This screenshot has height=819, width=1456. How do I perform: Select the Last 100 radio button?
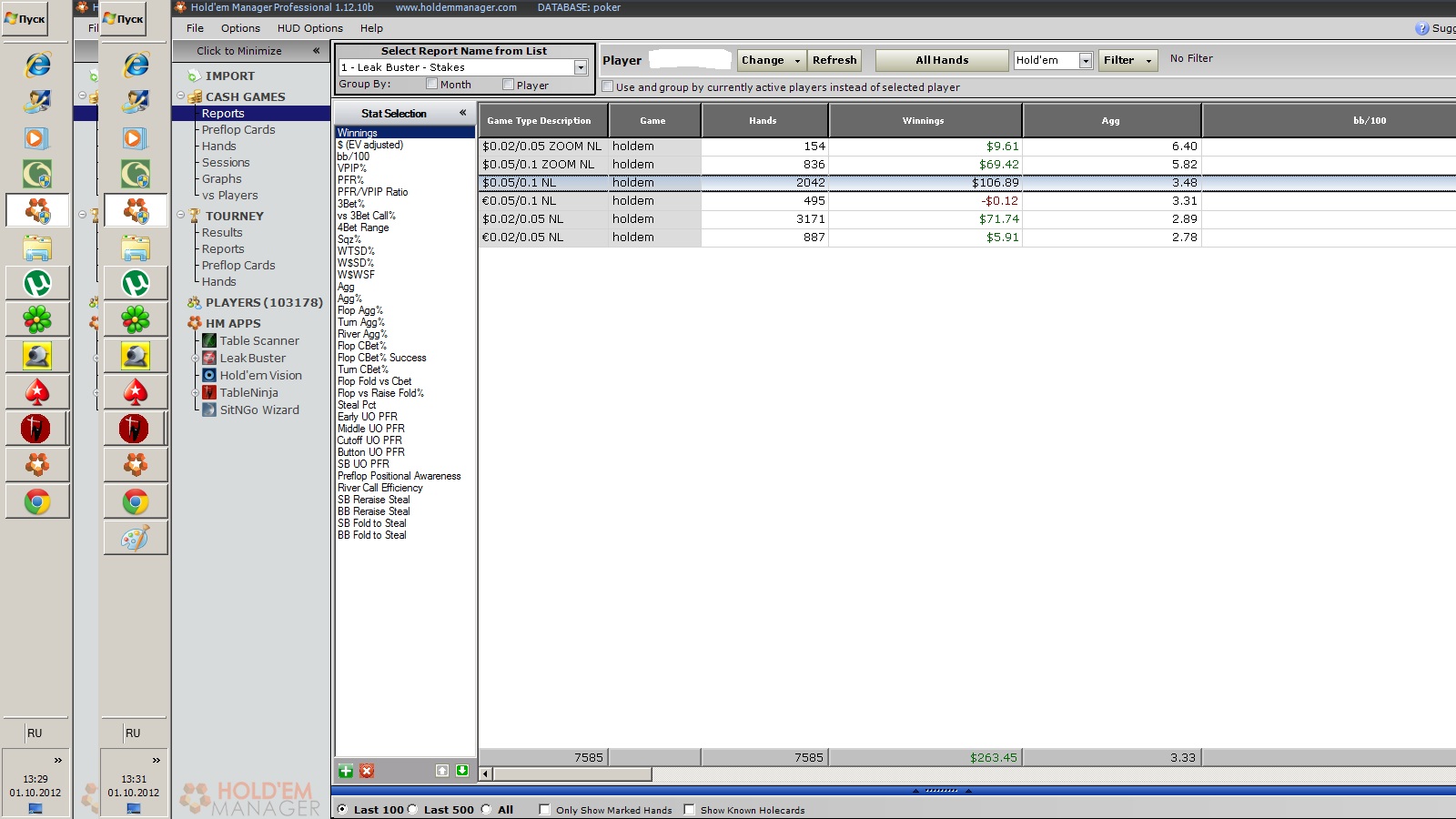point(342,809)
